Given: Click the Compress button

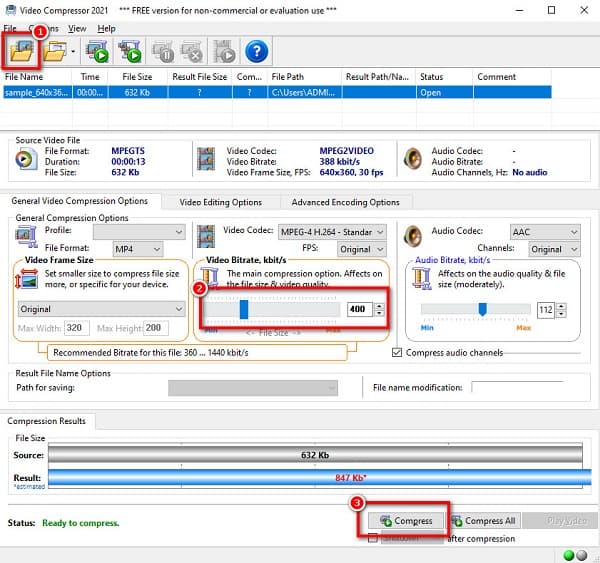Looking at the screenshot, I should pyautogui.click(x=406, y=521).
